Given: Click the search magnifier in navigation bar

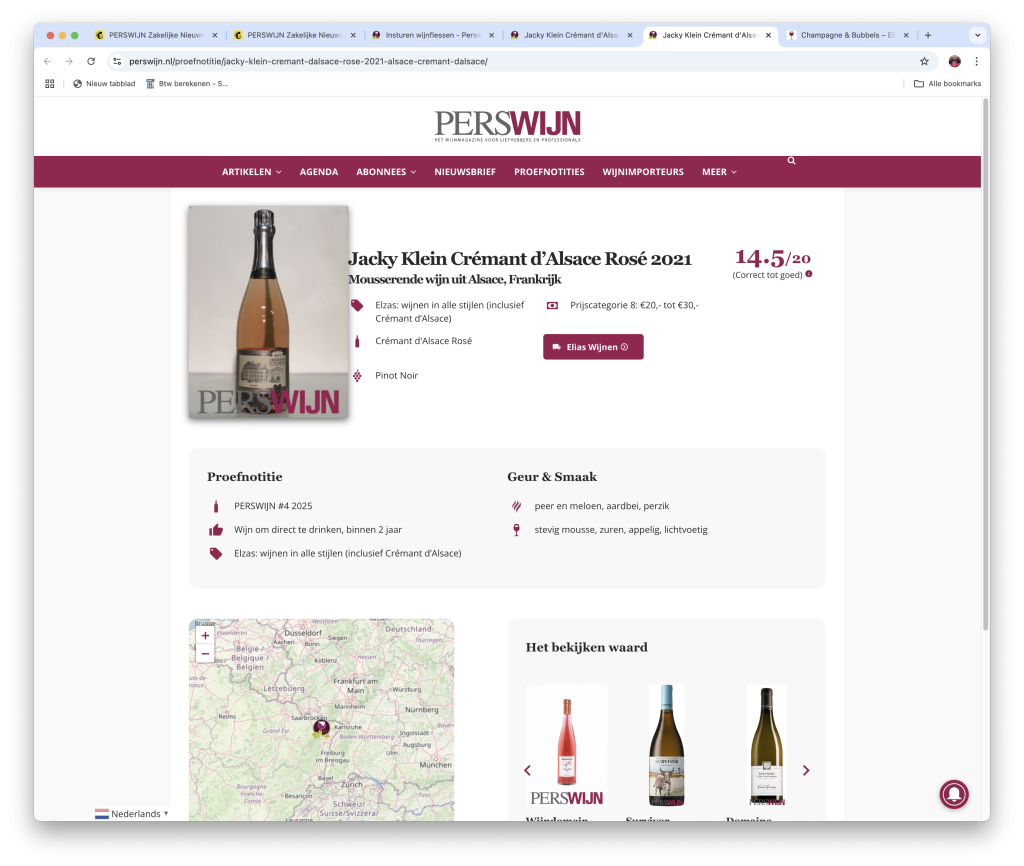Looking at the screenshot, I should click(x=791, y=161).
